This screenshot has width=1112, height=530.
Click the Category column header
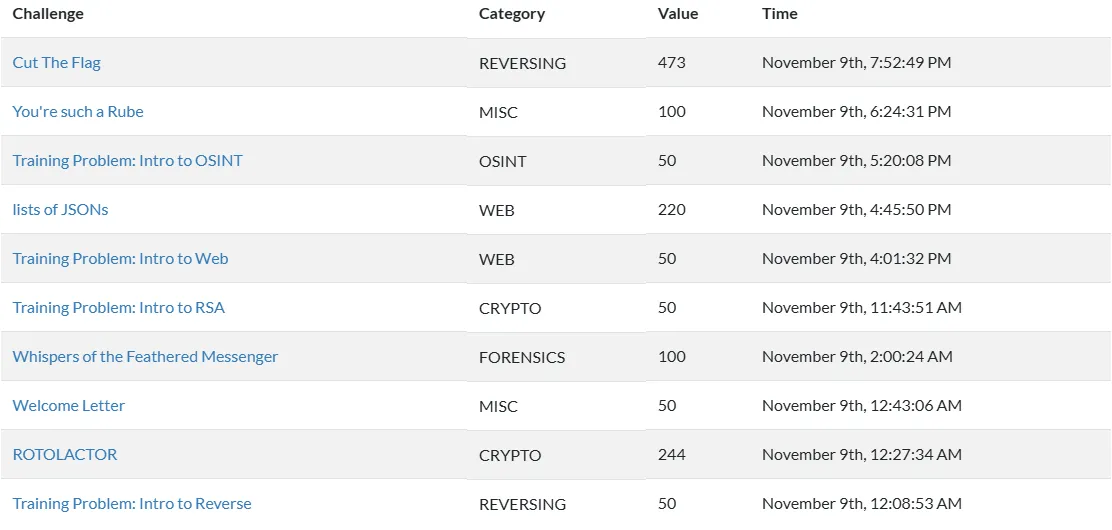tap(512, 14)
